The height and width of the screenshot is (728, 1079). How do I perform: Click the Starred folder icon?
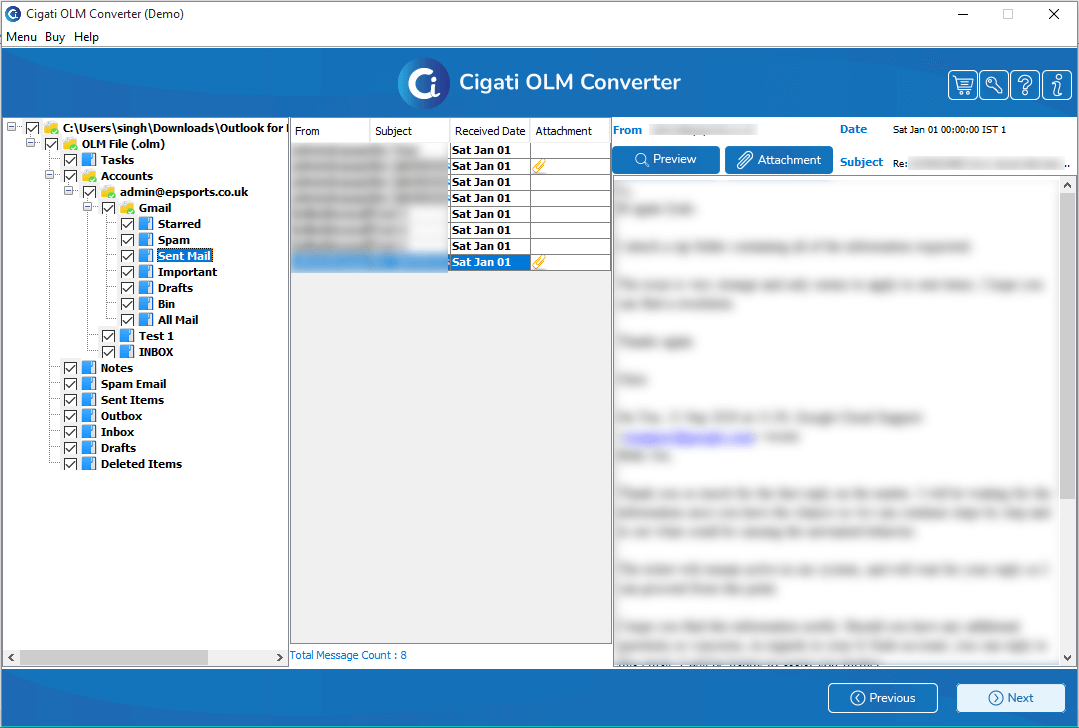146,224
